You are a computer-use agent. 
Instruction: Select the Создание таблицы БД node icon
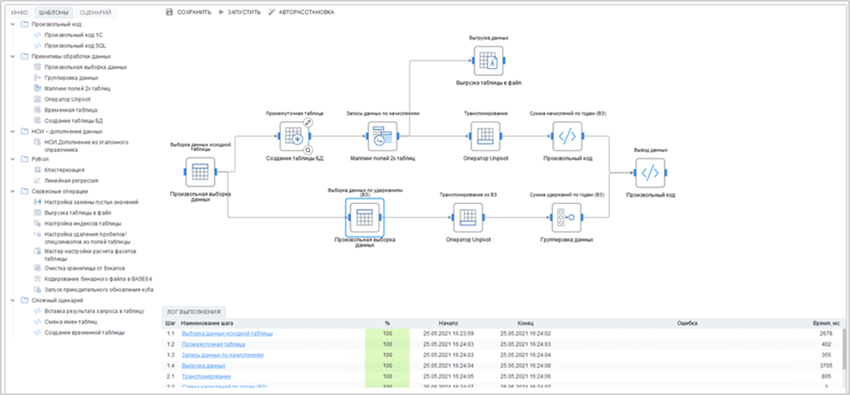(x=295, y=135)
